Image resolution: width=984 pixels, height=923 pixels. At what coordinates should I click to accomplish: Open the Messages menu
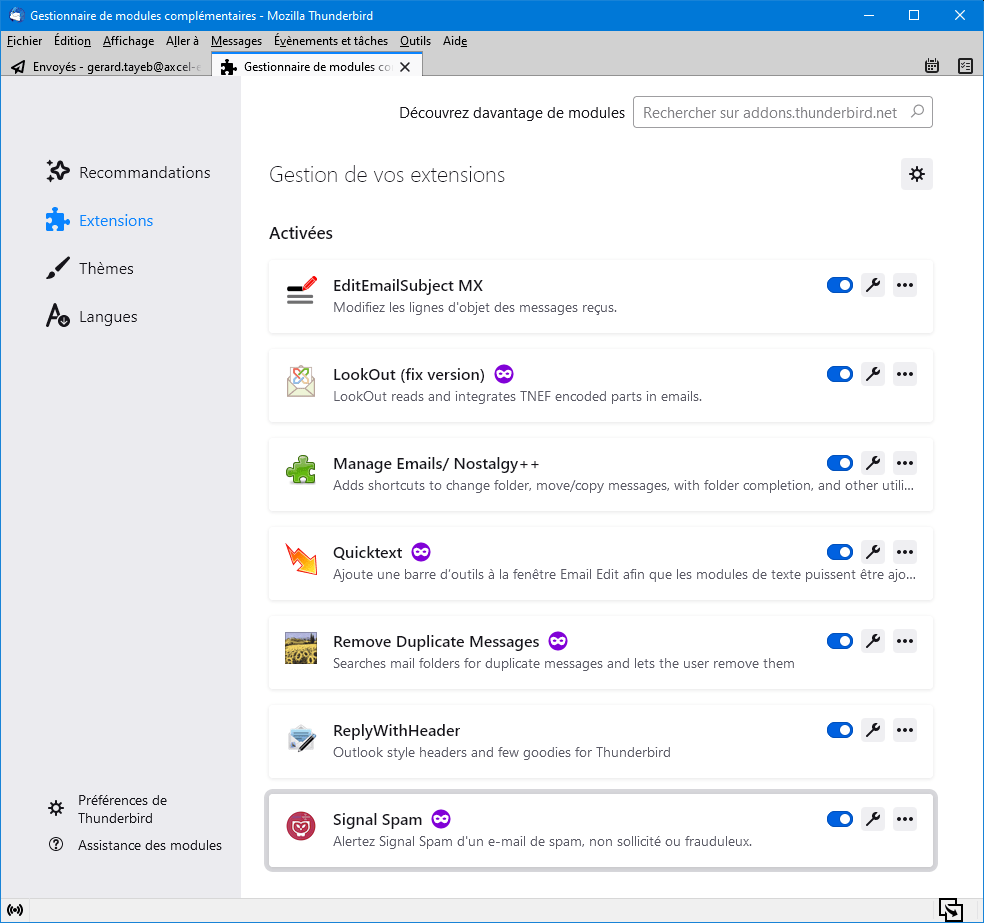pos(237,41)
